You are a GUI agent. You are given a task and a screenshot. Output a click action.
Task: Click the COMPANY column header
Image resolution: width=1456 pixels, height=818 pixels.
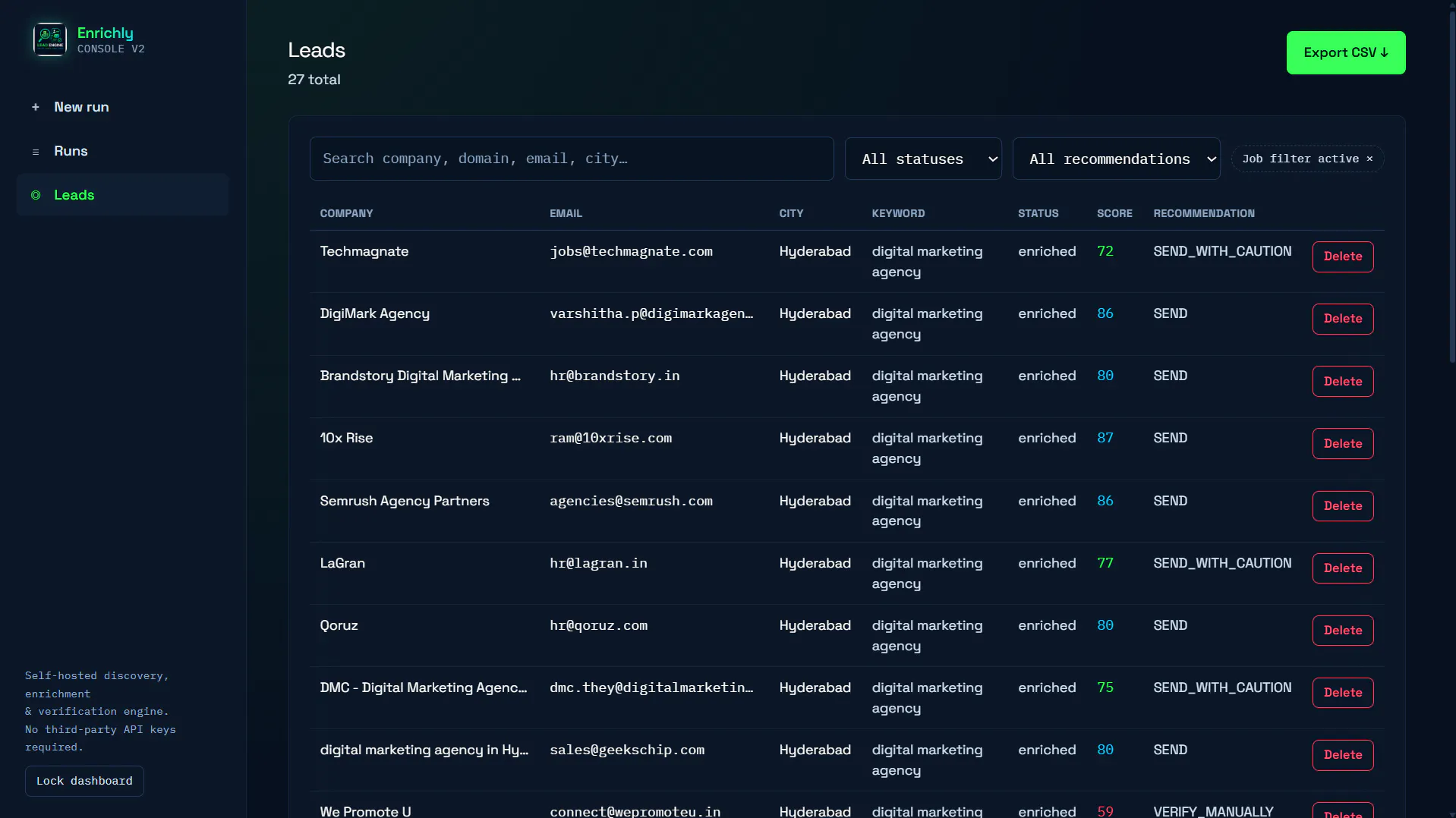[x=346, y=213]
